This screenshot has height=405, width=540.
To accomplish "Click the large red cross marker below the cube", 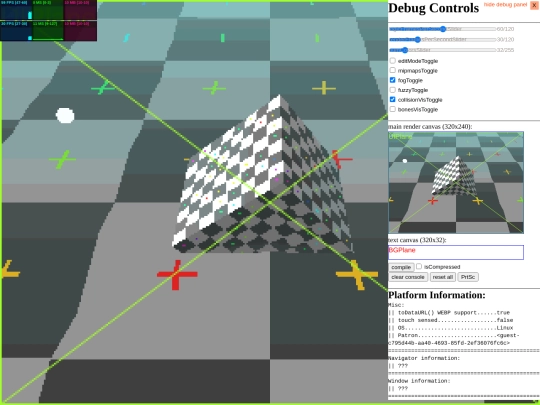I will point(177,275).
